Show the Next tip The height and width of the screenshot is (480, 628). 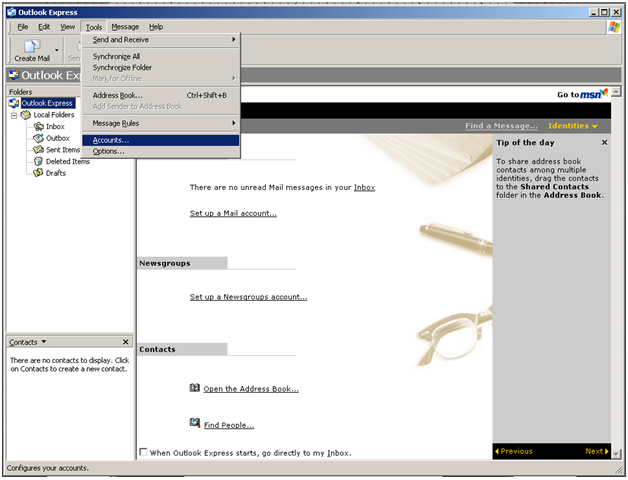click(x=597, y=451)
